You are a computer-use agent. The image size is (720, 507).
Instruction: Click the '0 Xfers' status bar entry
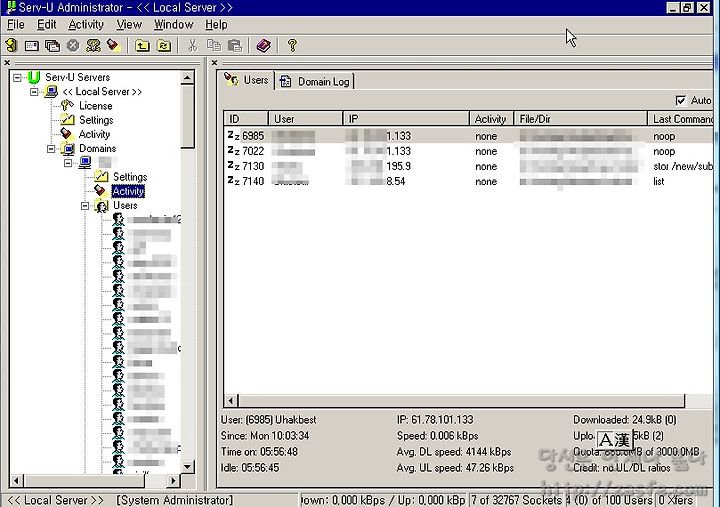[675, 500]
